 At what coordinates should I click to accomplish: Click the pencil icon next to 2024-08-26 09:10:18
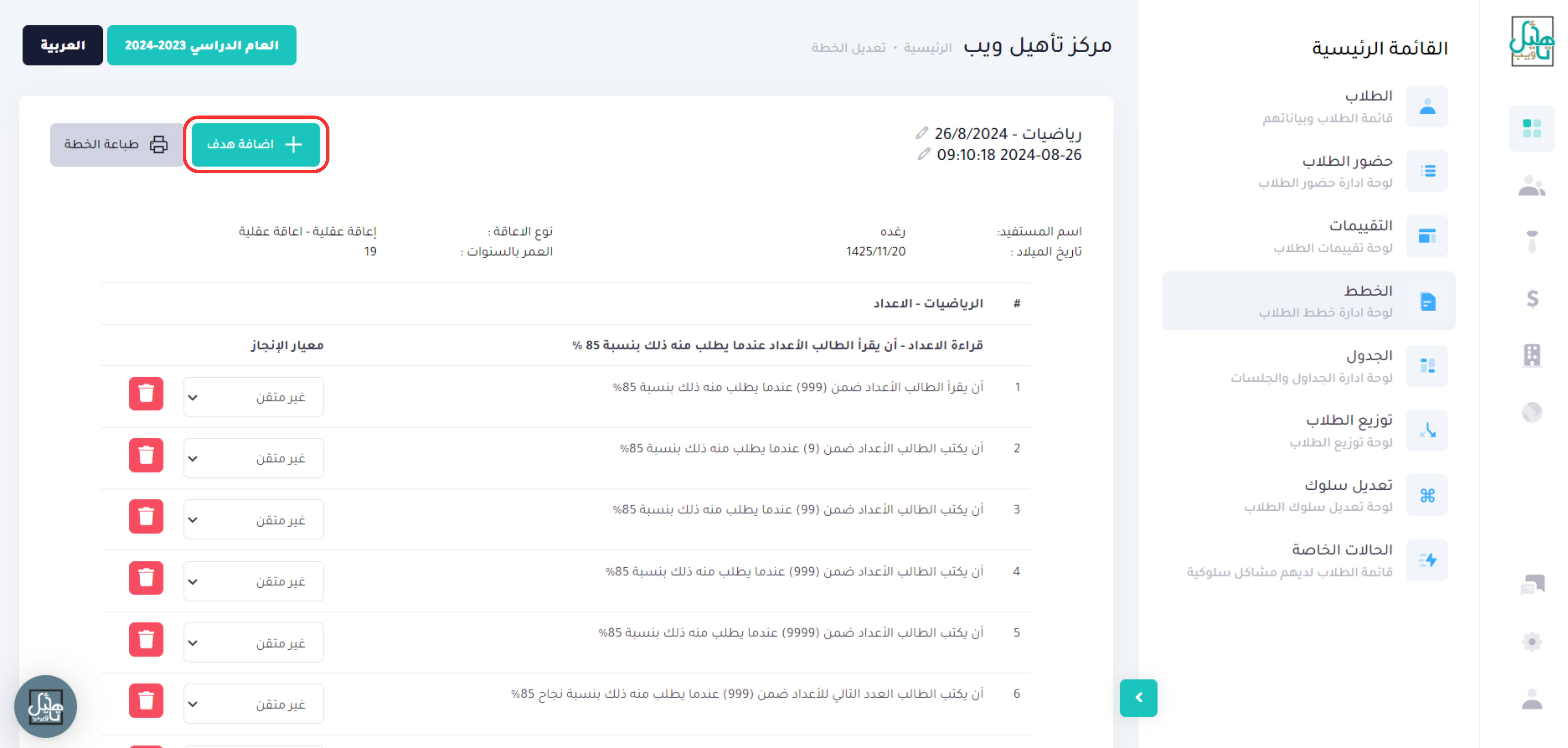[x=924, y=154]
